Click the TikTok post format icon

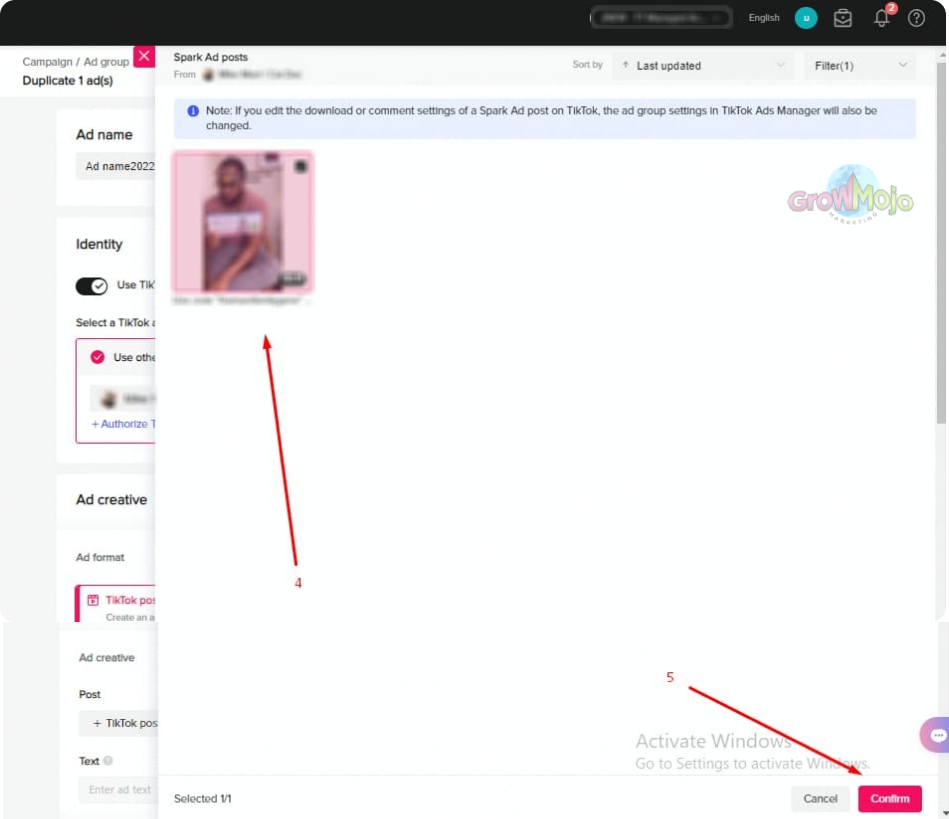point(93,600)
